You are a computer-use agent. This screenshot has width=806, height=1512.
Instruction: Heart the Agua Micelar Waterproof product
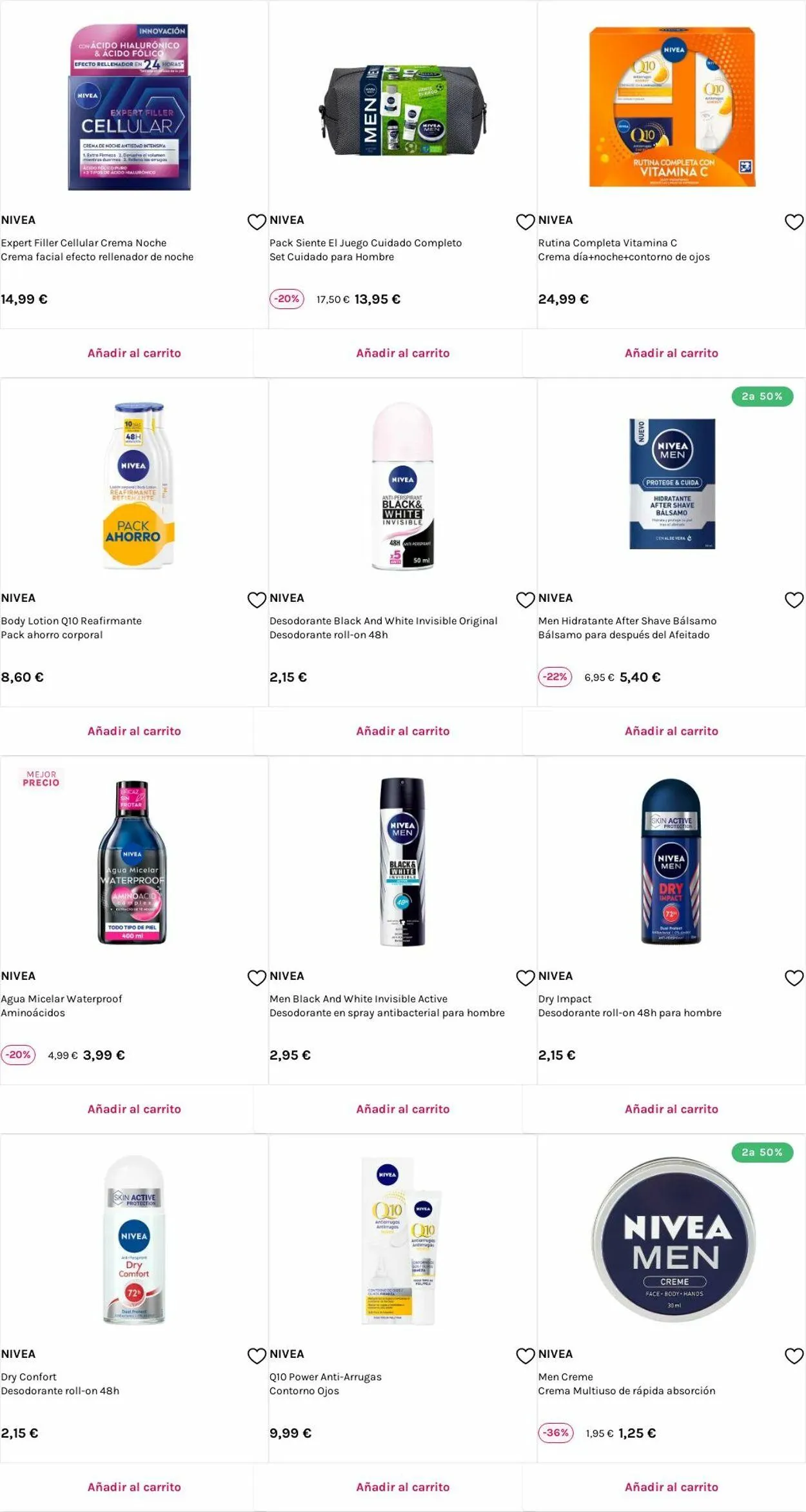(x=257, y=978)
